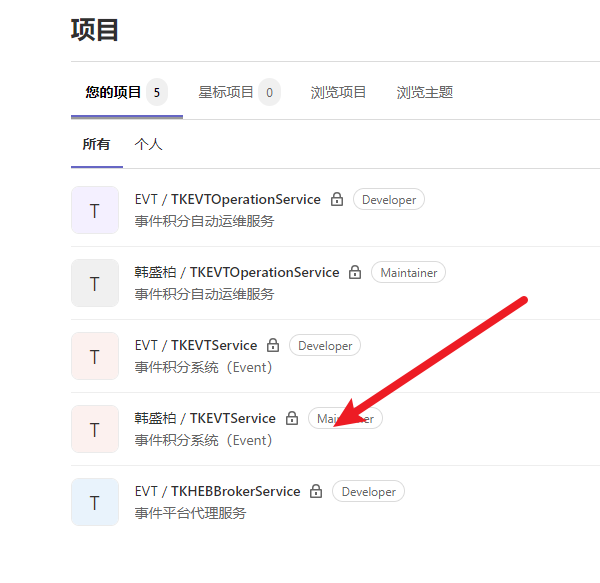Image resolution: width=600 pixels, height=583 pixels.
Task: Select the 所有 sub-tab
Action: (96, 144)
